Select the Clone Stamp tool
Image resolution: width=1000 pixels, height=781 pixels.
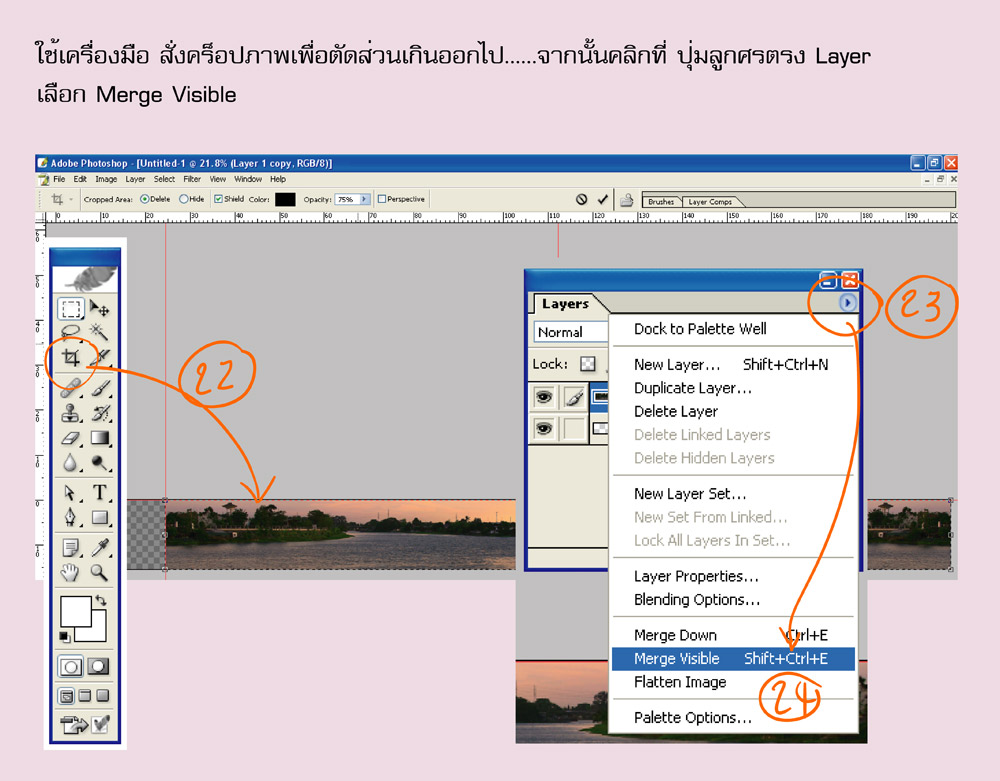[x=71, y=412]
